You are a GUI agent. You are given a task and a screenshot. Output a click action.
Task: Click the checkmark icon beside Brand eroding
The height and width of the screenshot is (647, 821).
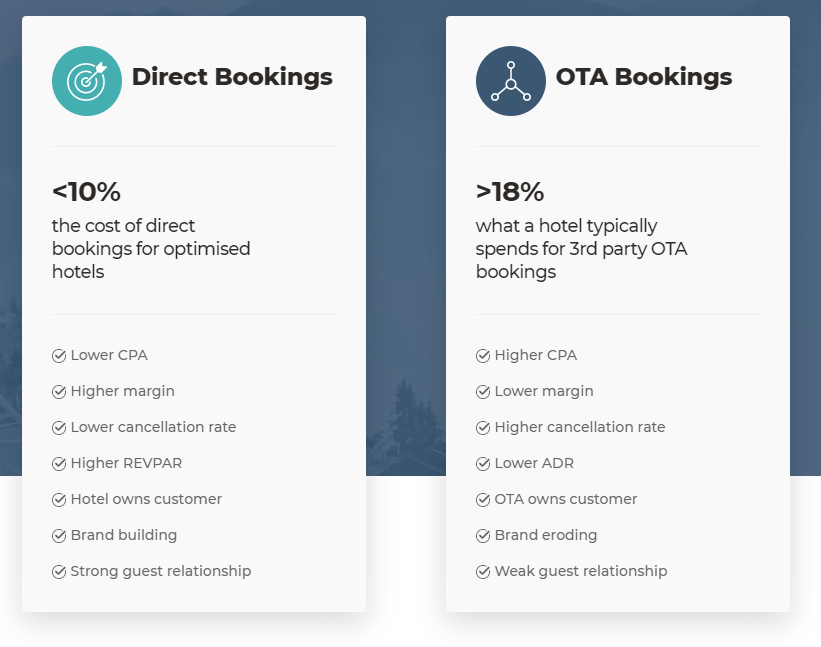(x=483, y=536)
